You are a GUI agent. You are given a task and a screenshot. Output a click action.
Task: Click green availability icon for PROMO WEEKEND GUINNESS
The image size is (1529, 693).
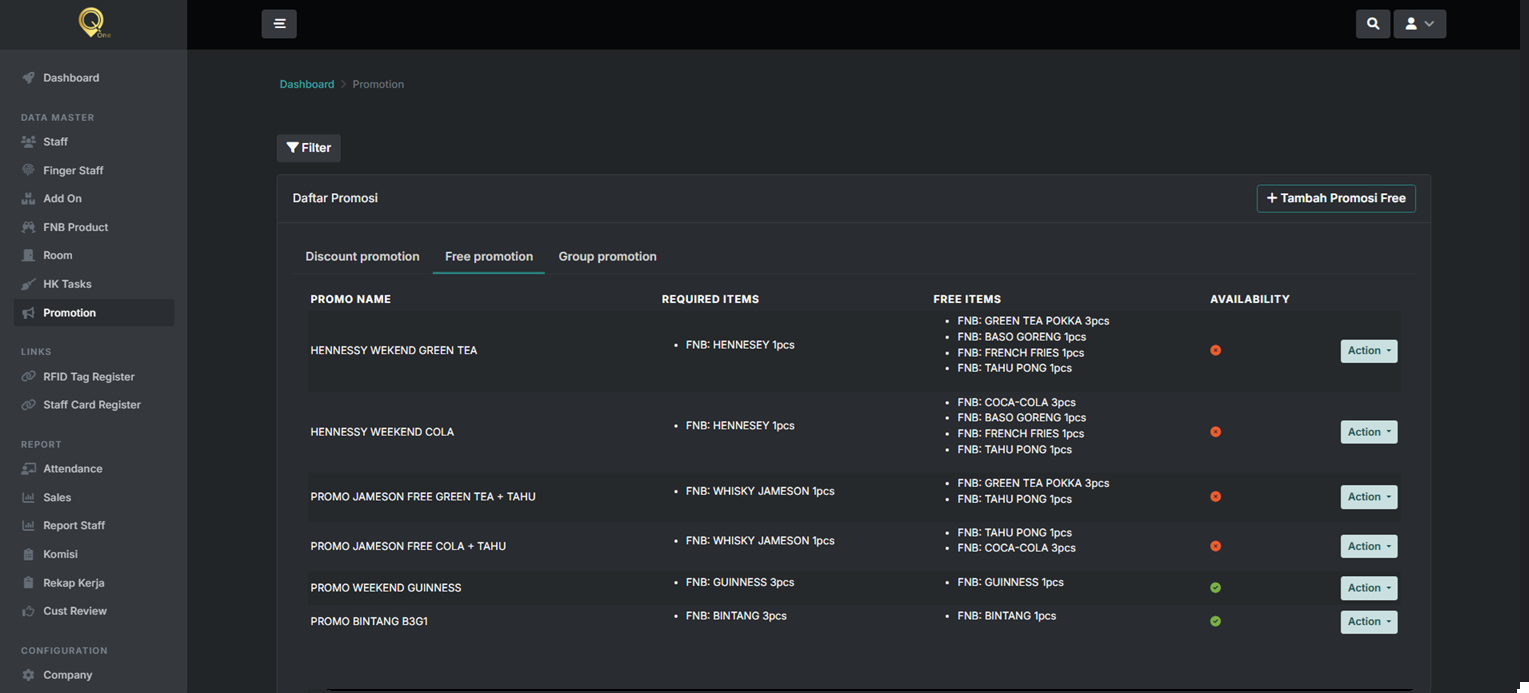pyautogui.click(x=1215, y=588)
